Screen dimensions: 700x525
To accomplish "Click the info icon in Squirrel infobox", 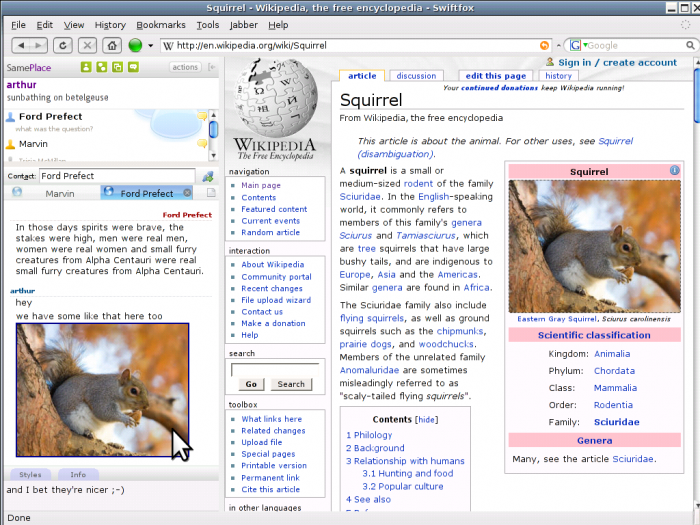I will coord(674,171).
